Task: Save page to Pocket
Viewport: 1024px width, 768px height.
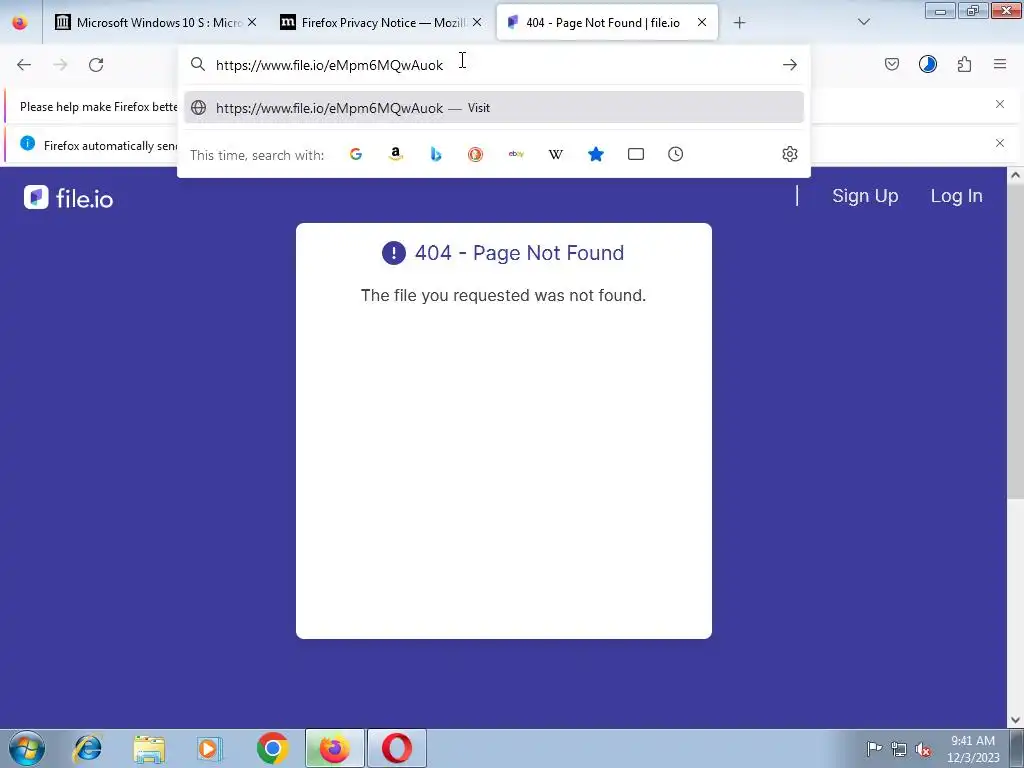Action: (x=891, y=64)
